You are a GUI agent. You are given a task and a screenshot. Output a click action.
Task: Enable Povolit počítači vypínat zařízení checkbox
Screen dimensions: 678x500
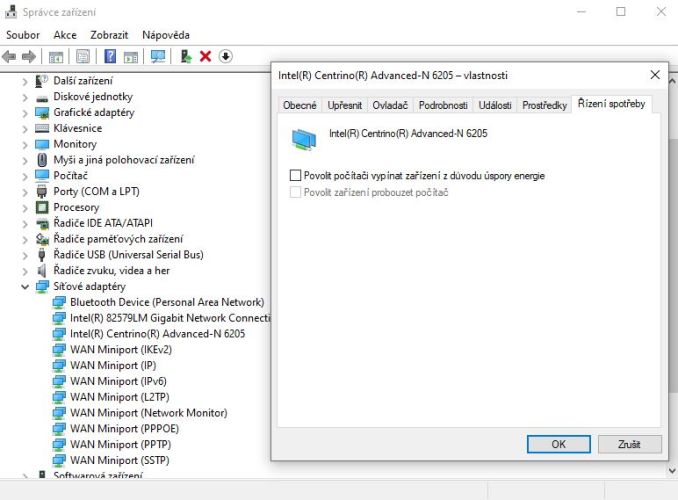pos(295,175)
